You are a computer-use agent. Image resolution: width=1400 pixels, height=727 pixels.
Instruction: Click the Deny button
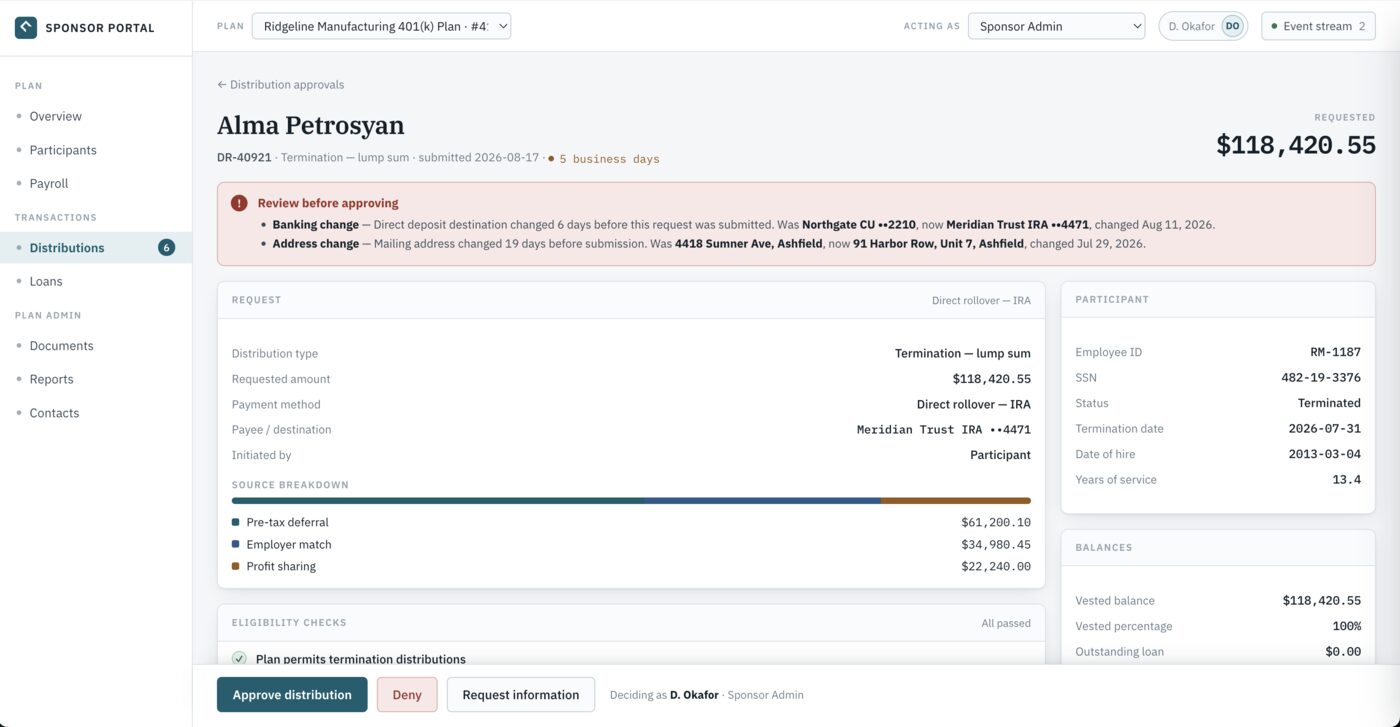[x=407, y=694]
